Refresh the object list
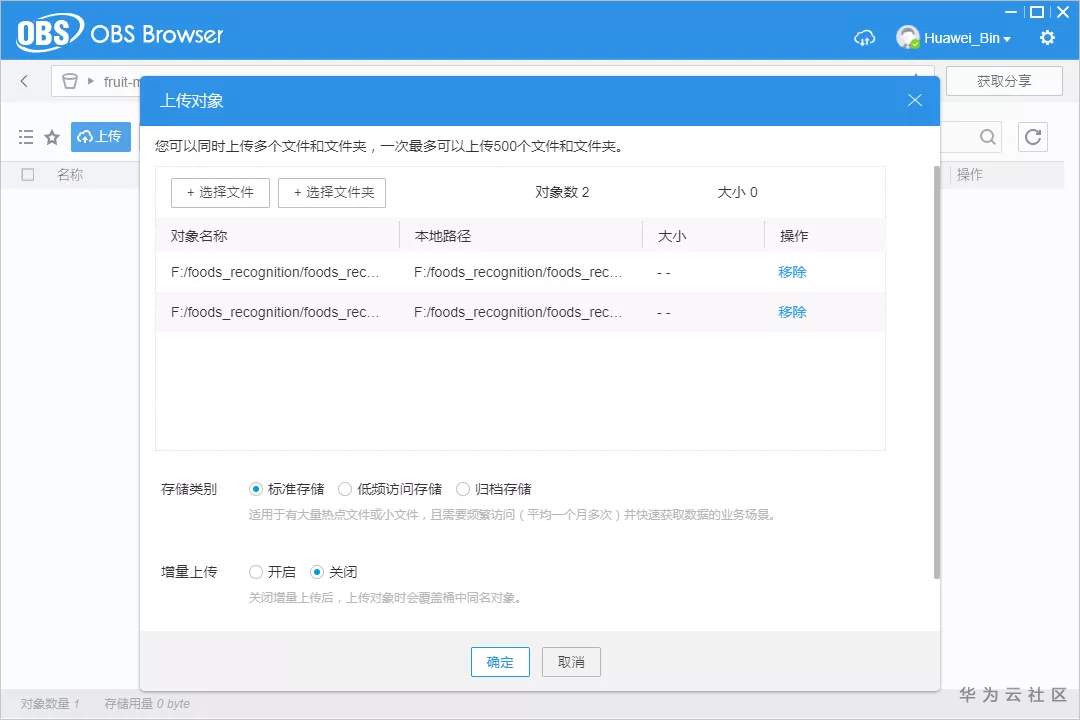This screenshot has width=1080, height=720. (1032, 136)
